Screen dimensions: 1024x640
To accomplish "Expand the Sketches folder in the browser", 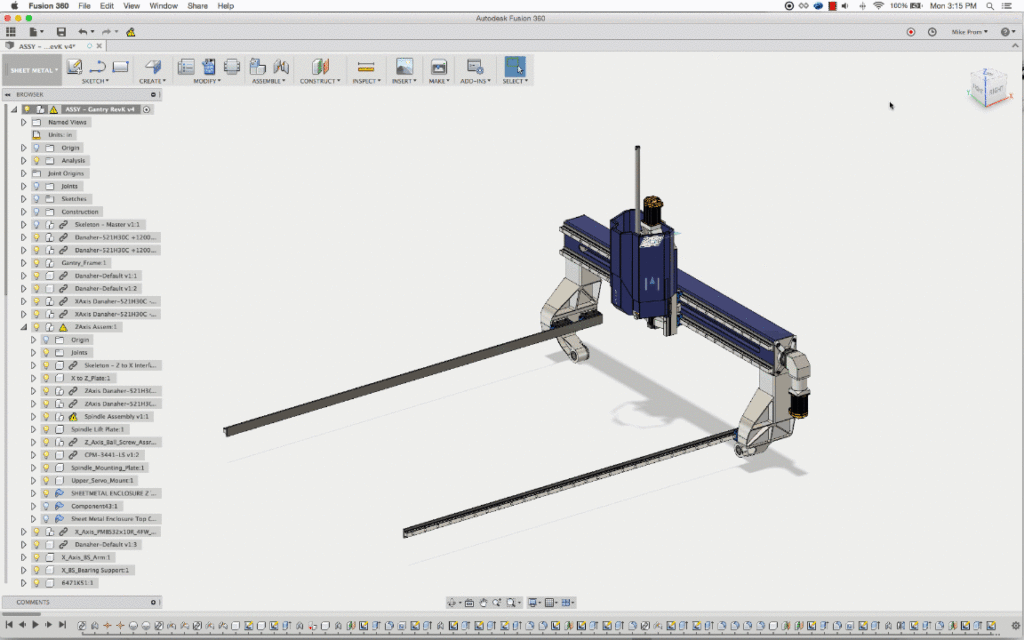I will pyautogui.click(x=22, y=198).
